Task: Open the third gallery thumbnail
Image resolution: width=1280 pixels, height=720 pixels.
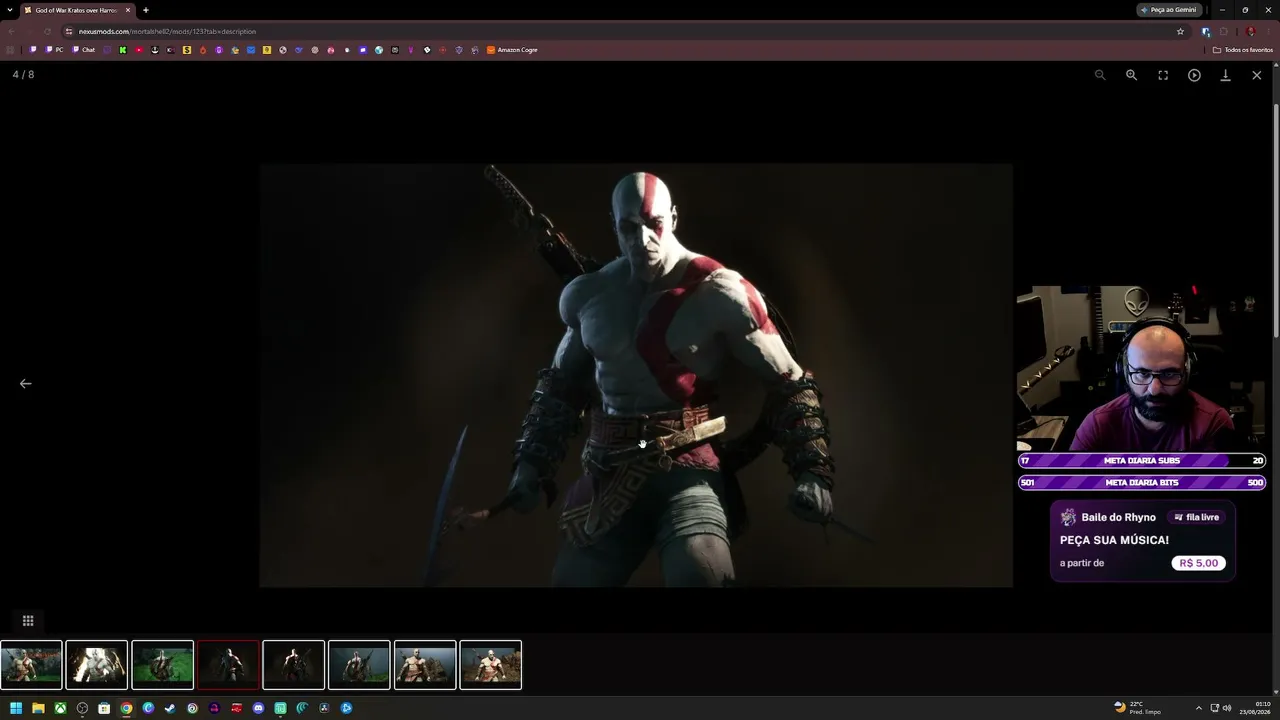Action: [162, 665]
